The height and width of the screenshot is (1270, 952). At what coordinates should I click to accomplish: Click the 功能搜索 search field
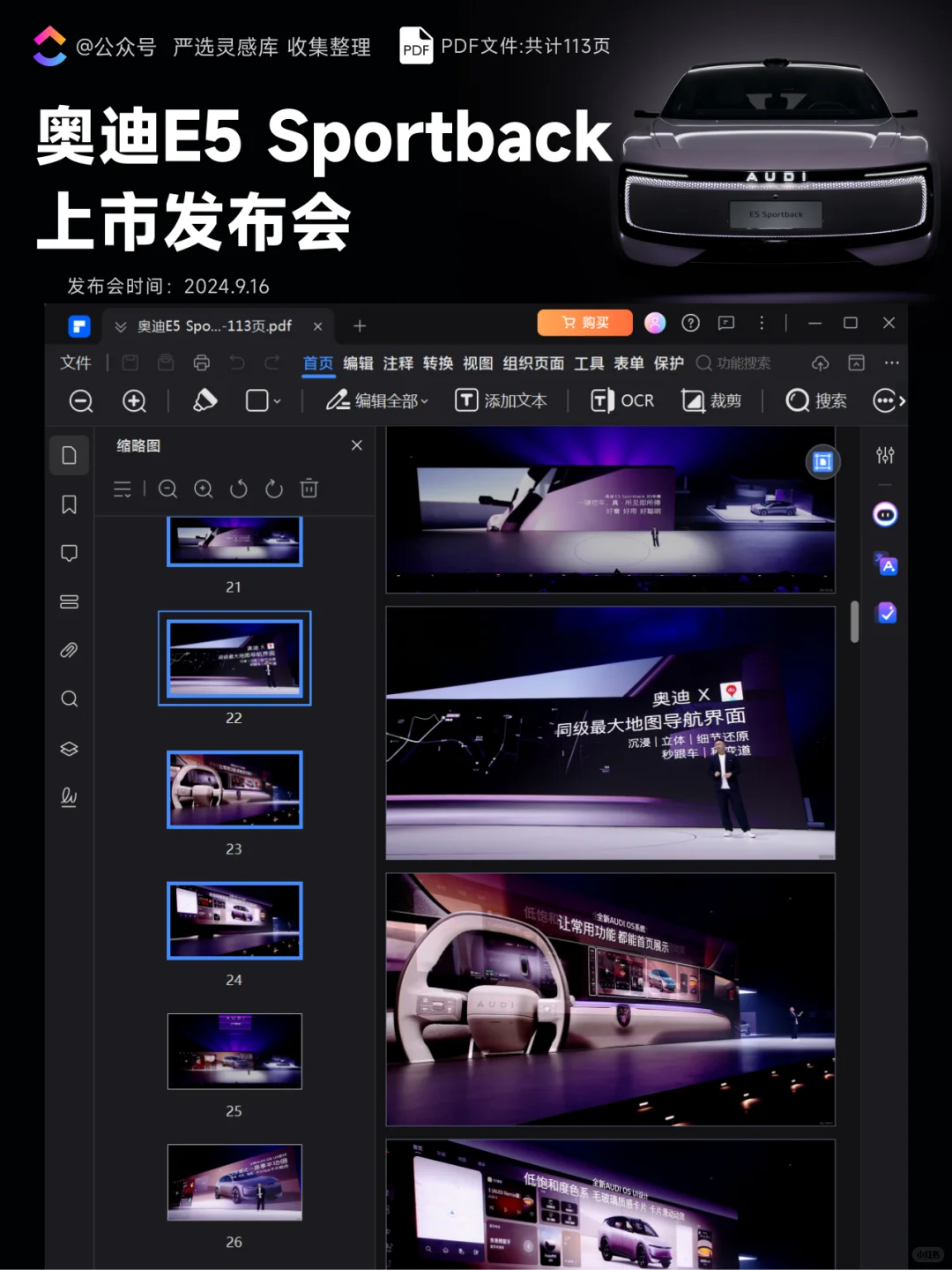[x=733, y=363]
